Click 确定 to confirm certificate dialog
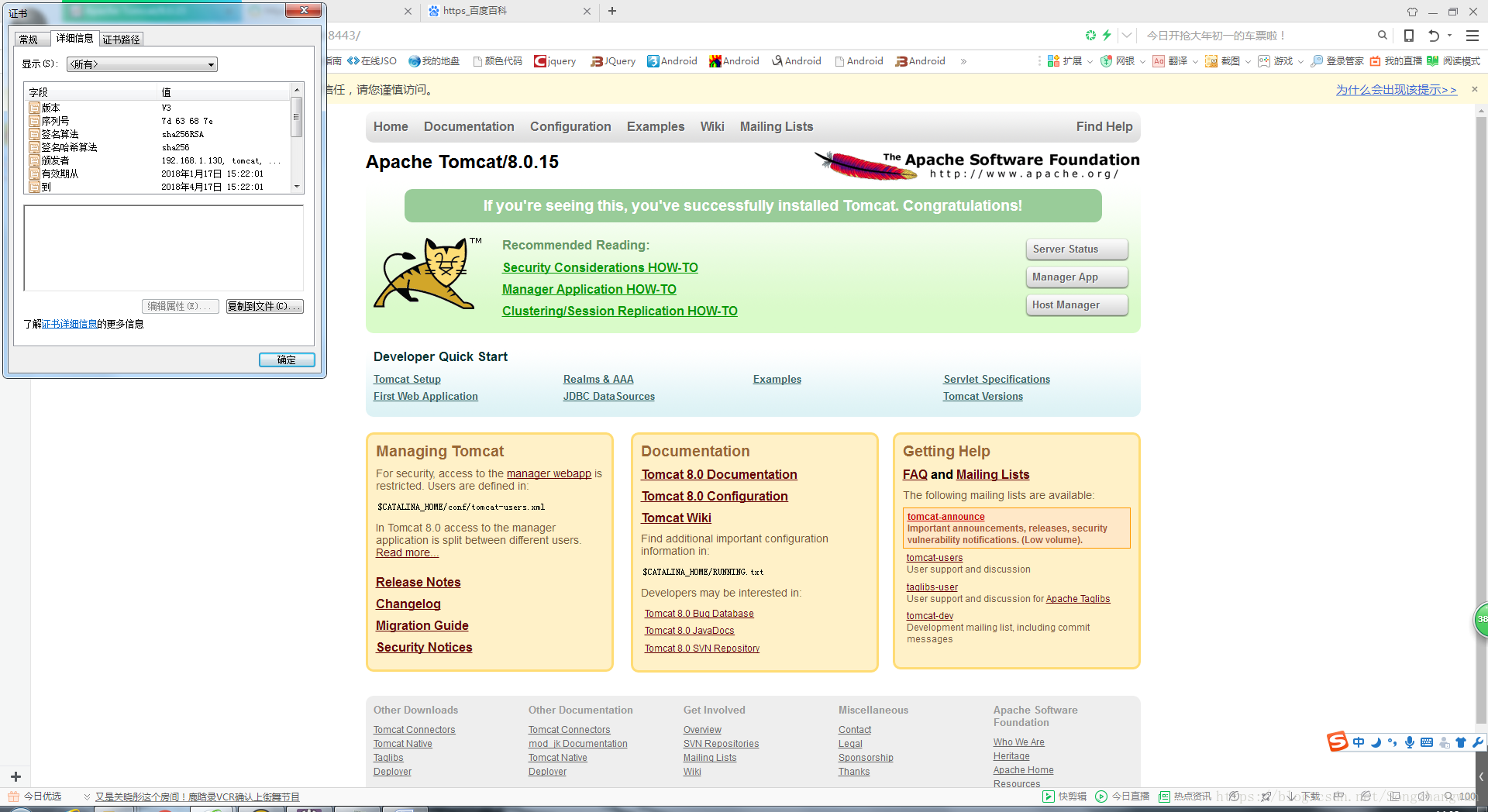Screen dimensions: 1488x812 [x=287, y=360]
